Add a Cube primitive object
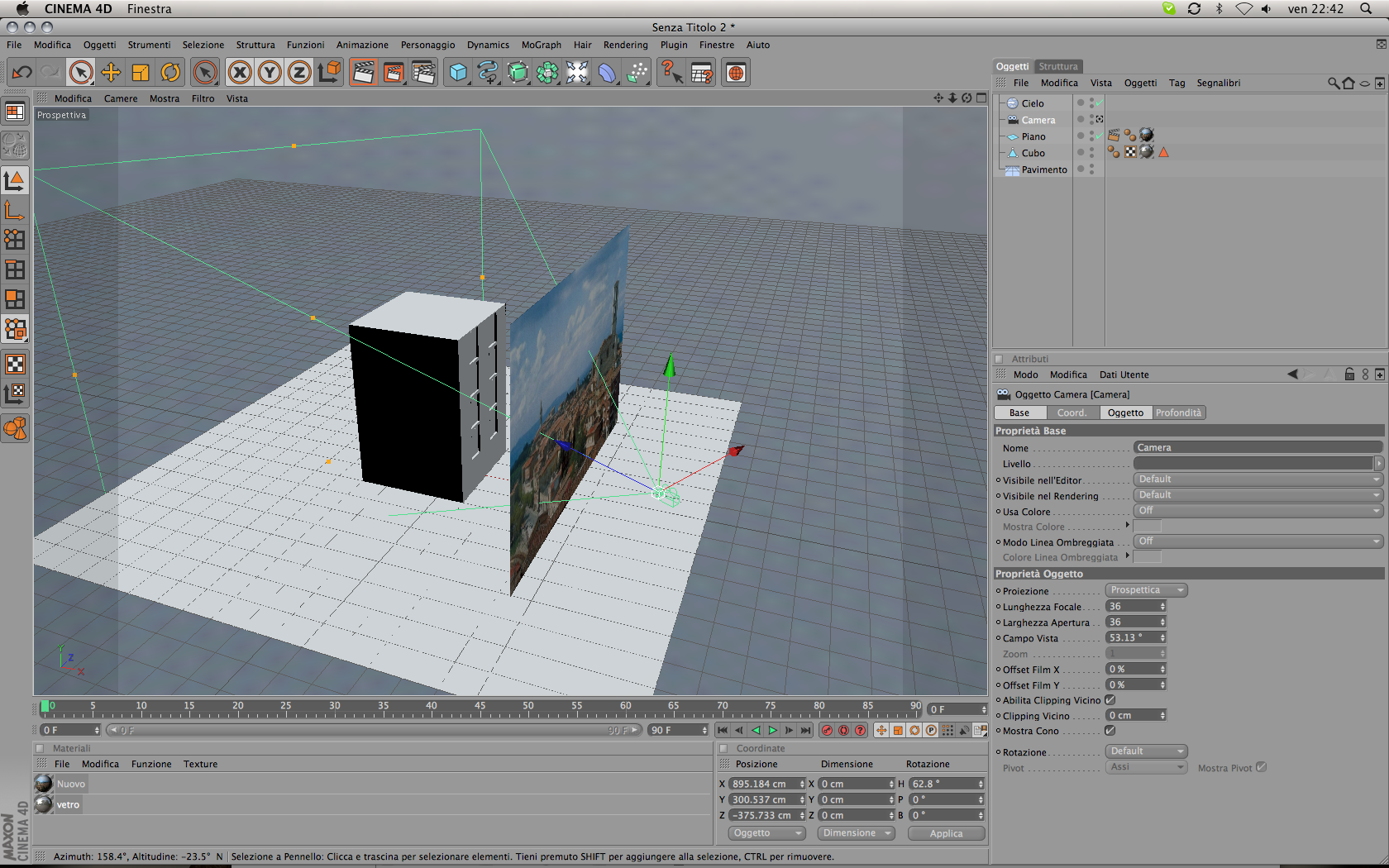 click(x=458, y=73)
